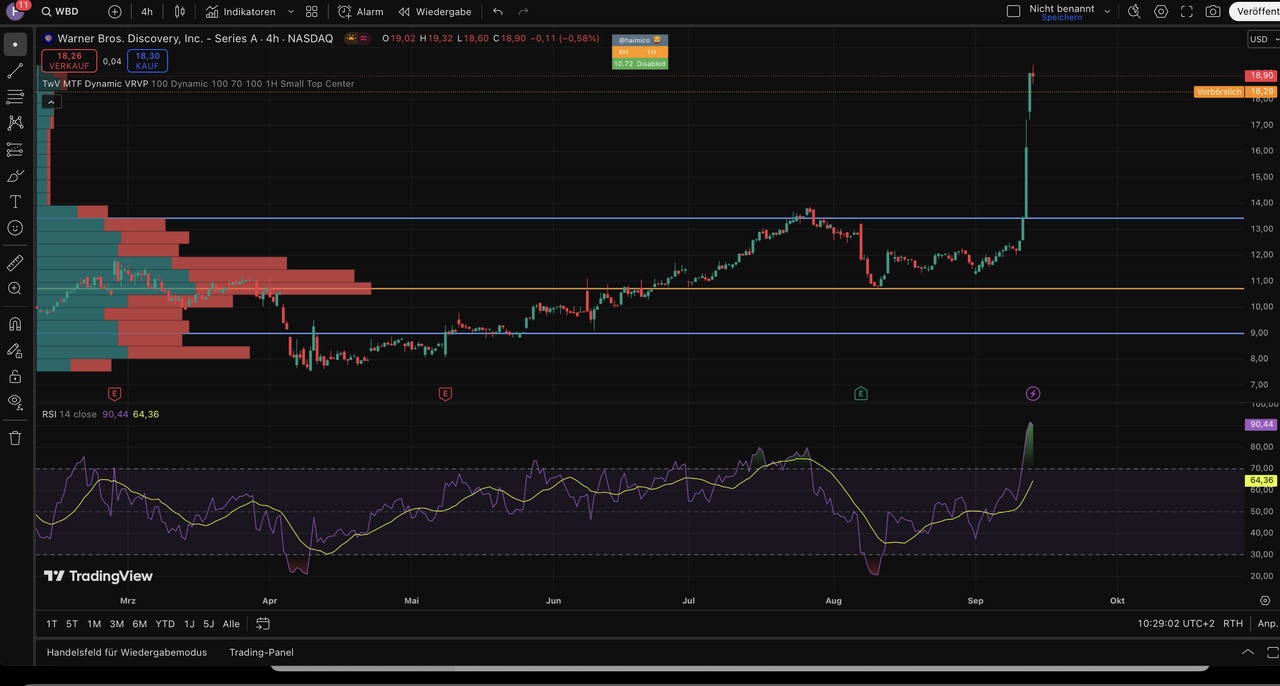
Task: Enter fullscreen mode
Action: [x=1187, y=12]
